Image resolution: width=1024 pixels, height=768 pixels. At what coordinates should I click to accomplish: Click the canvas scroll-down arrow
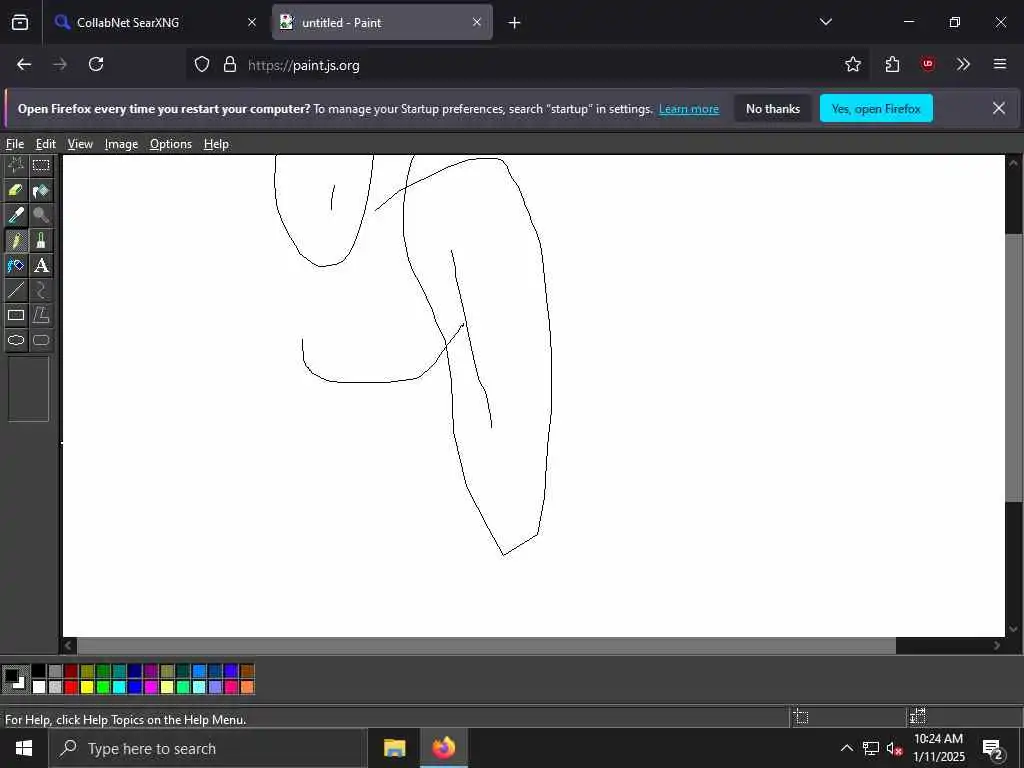point(1014,629)
